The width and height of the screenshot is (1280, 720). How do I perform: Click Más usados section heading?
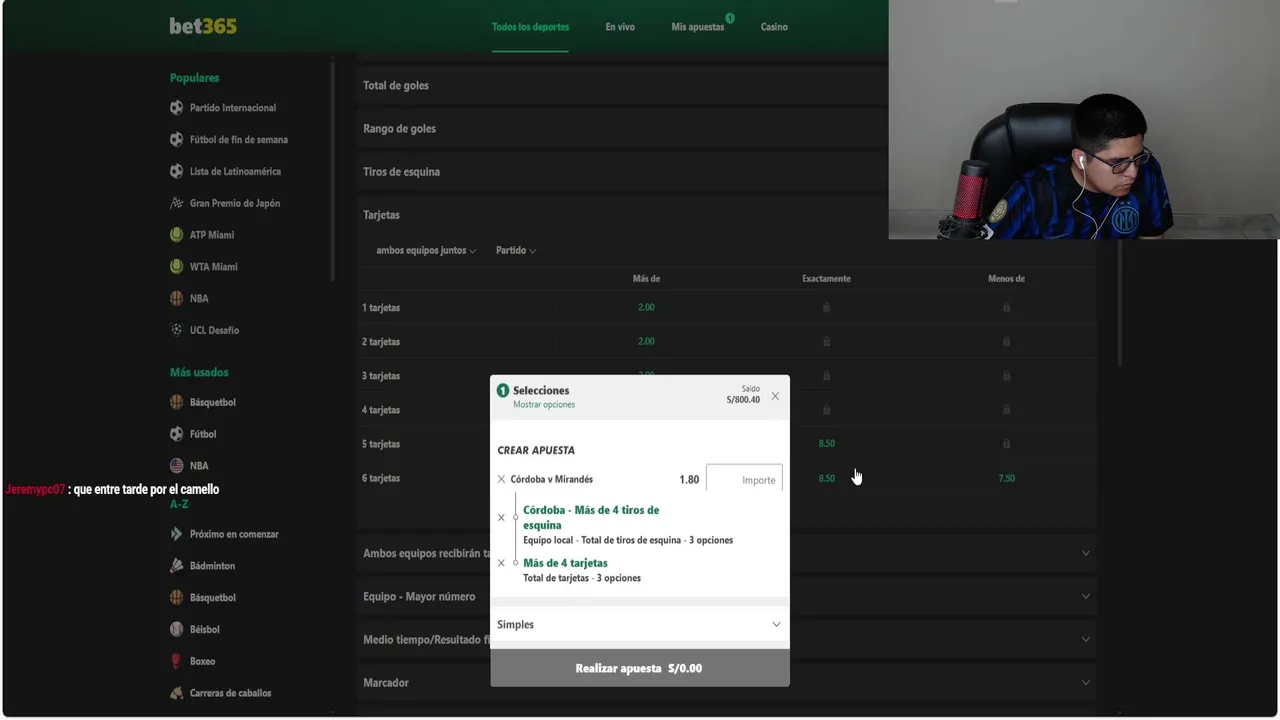[x=199, y=372]
